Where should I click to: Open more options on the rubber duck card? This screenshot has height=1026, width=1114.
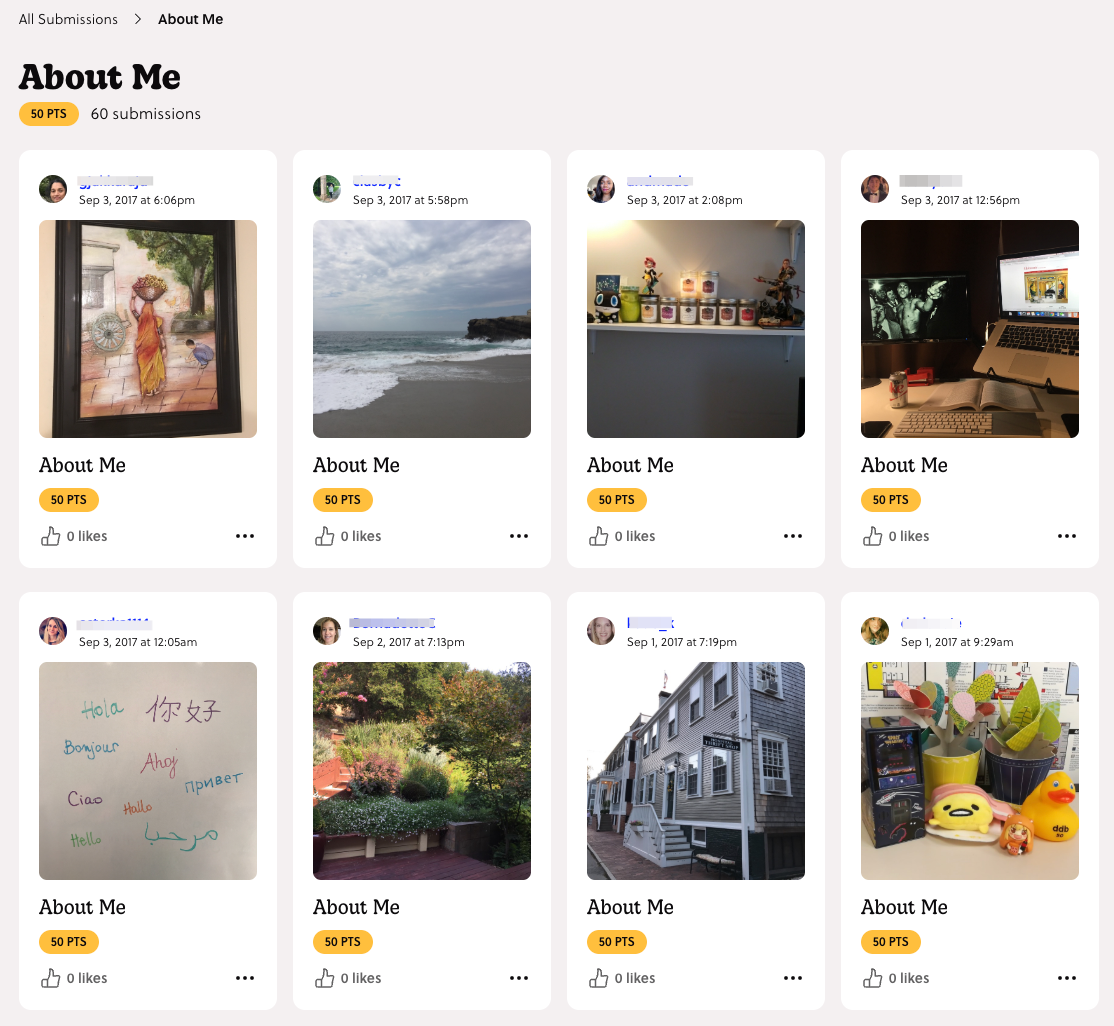click(x=1067, y=978)
